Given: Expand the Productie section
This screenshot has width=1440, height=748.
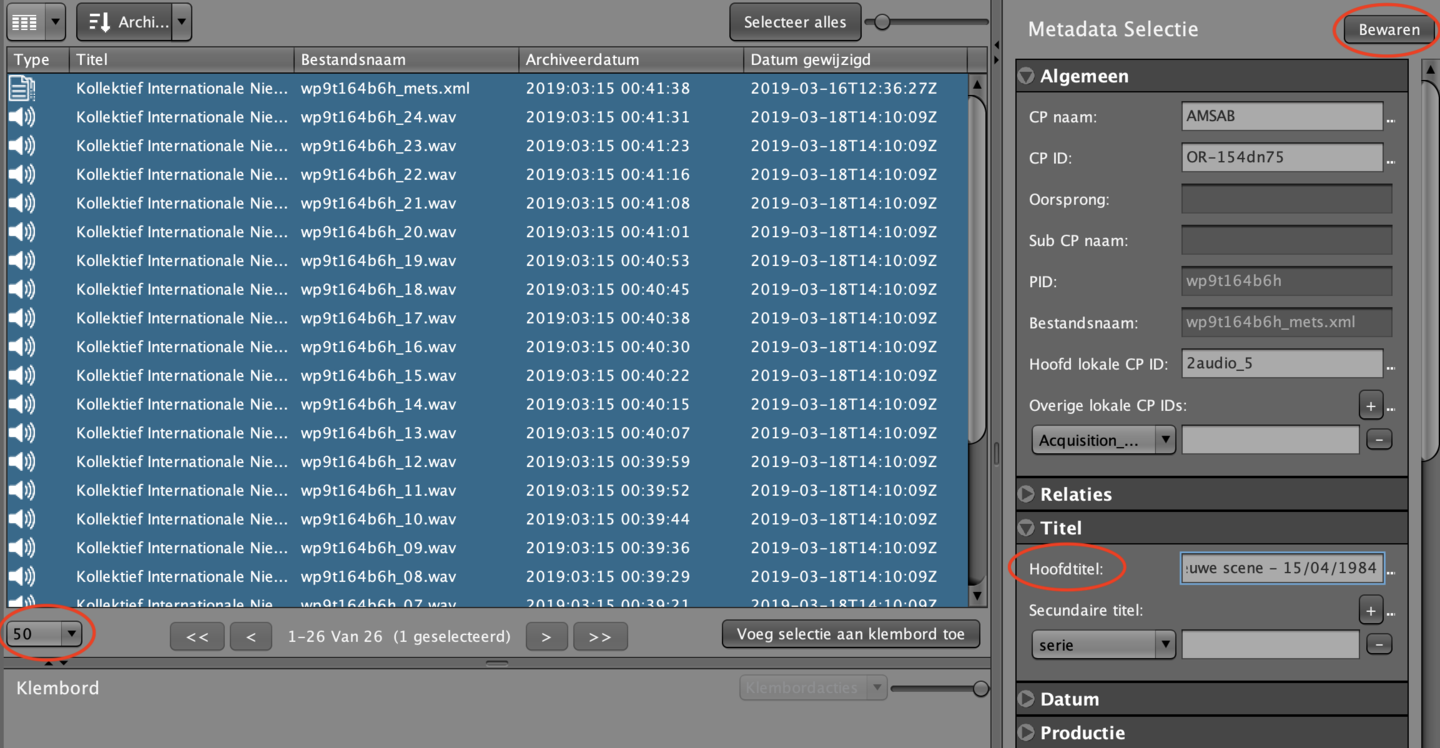Looking at the screenshot, I should pos(1026,733).
